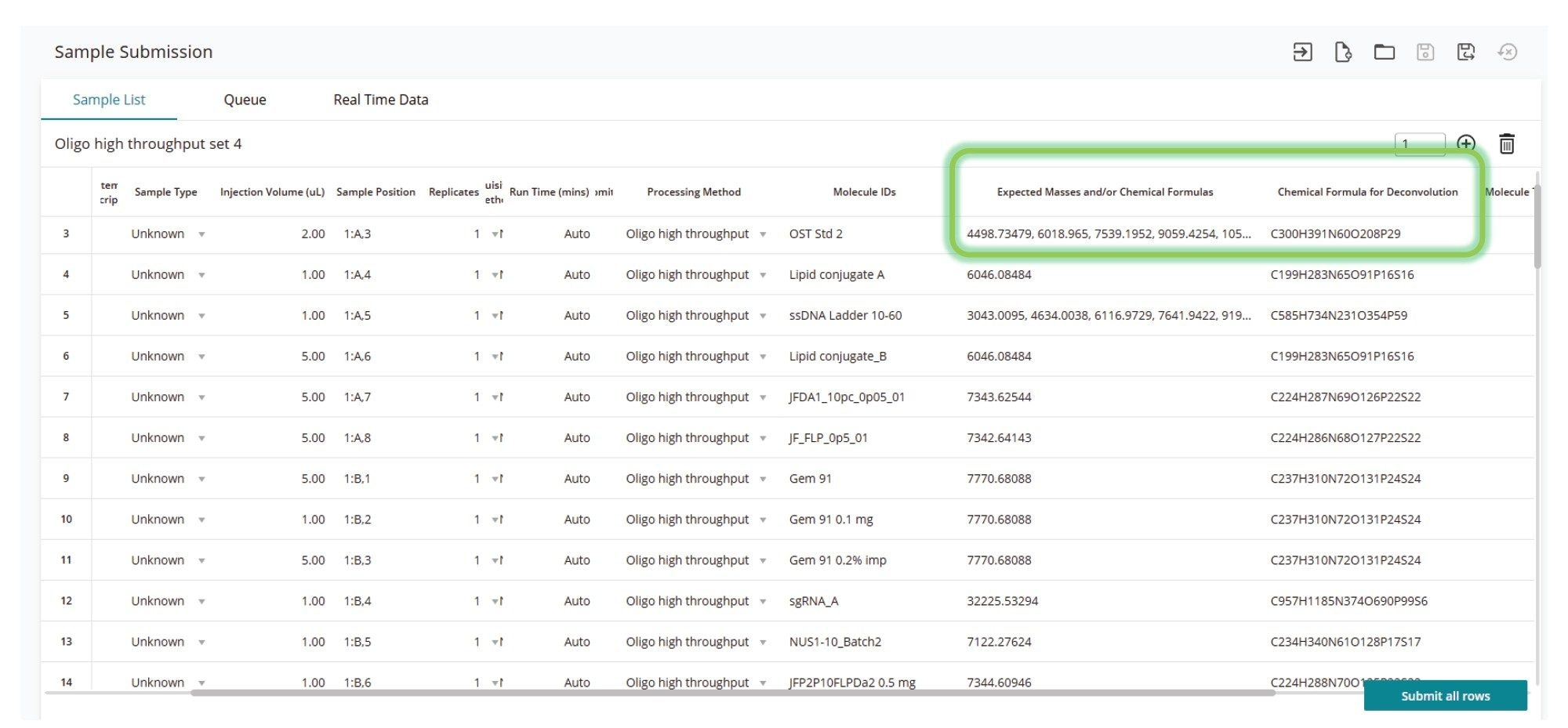Screen dimensions: 1568x728
Task: Switch to the Queue tab
Action: [245, 100]
